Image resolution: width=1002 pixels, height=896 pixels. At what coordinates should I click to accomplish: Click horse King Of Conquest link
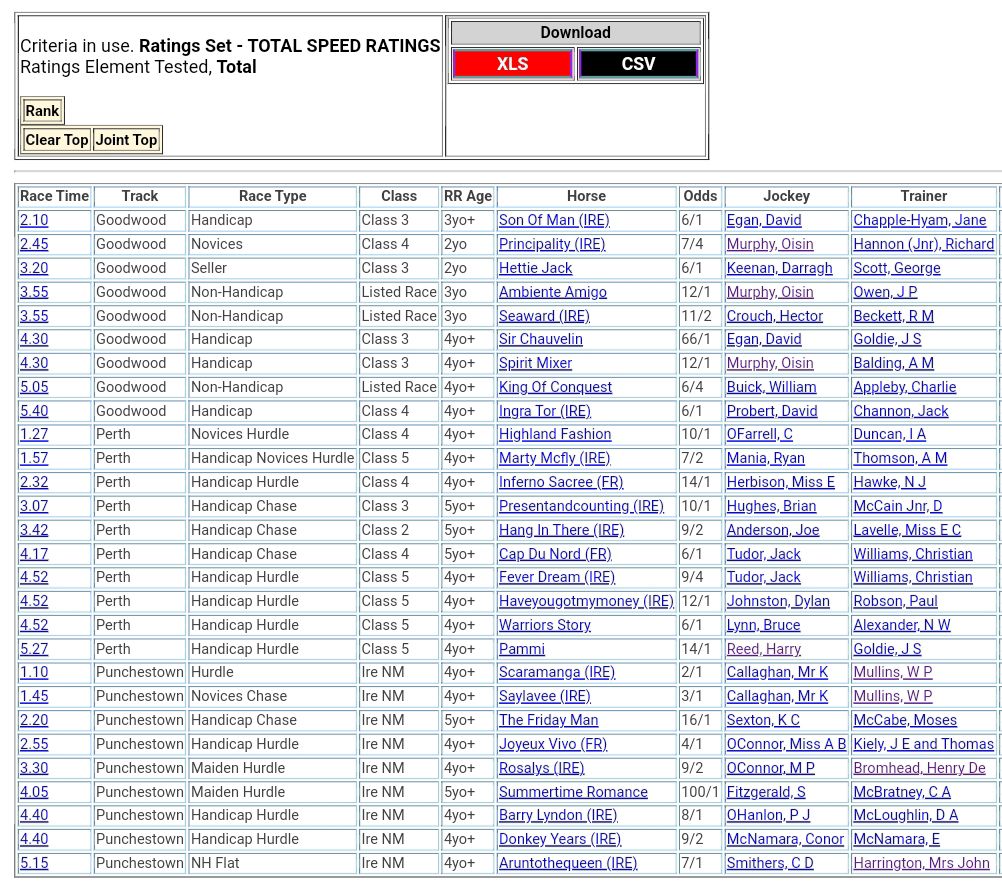point(555,387)
